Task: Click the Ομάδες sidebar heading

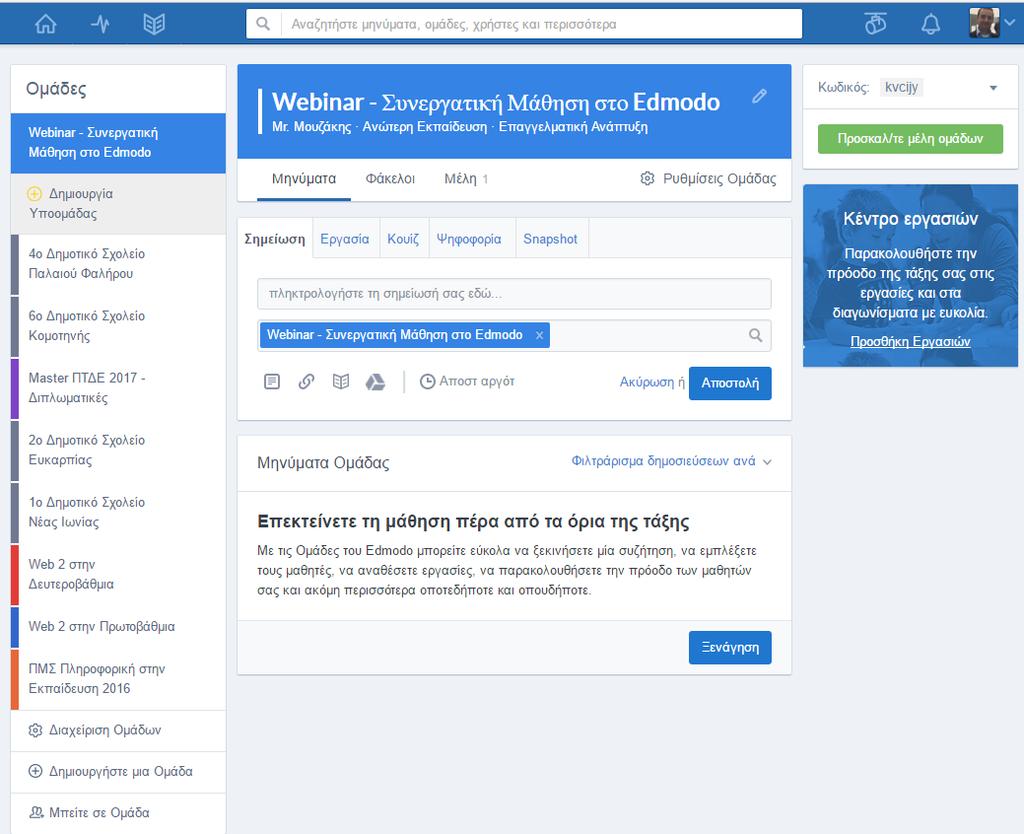Action: coord(56,89)
